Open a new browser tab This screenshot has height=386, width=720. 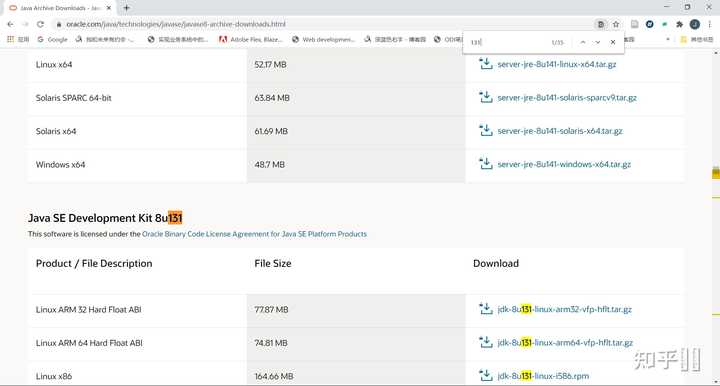[126, 8]
